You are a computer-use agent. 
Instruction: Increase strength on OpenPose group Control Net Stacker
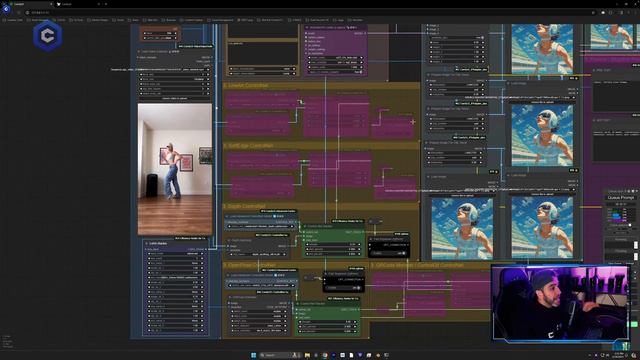pyautogui.click(x=355, y=322)
